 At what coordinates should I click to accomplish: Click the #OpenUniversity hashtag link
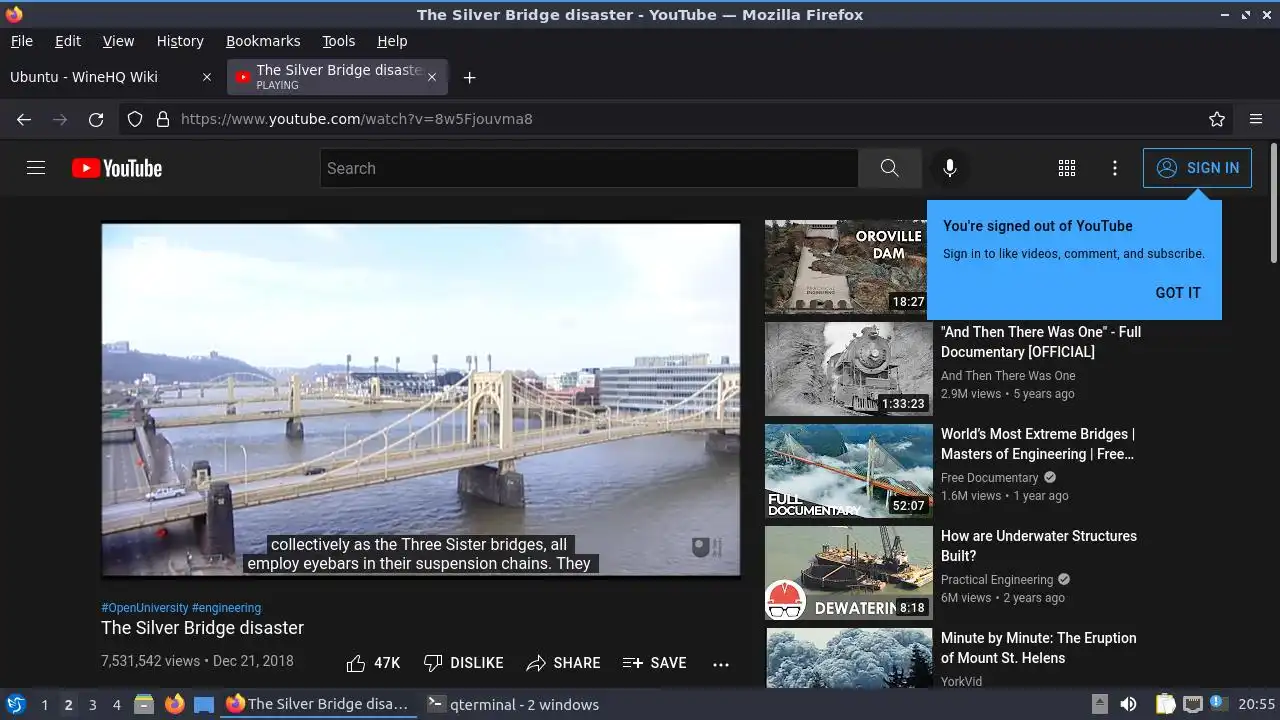145,607
